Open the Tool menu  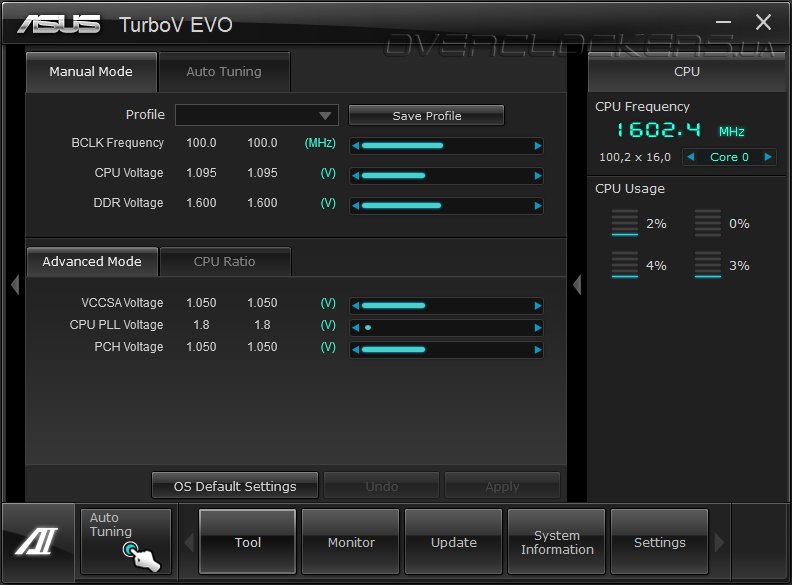click(248, 542)
